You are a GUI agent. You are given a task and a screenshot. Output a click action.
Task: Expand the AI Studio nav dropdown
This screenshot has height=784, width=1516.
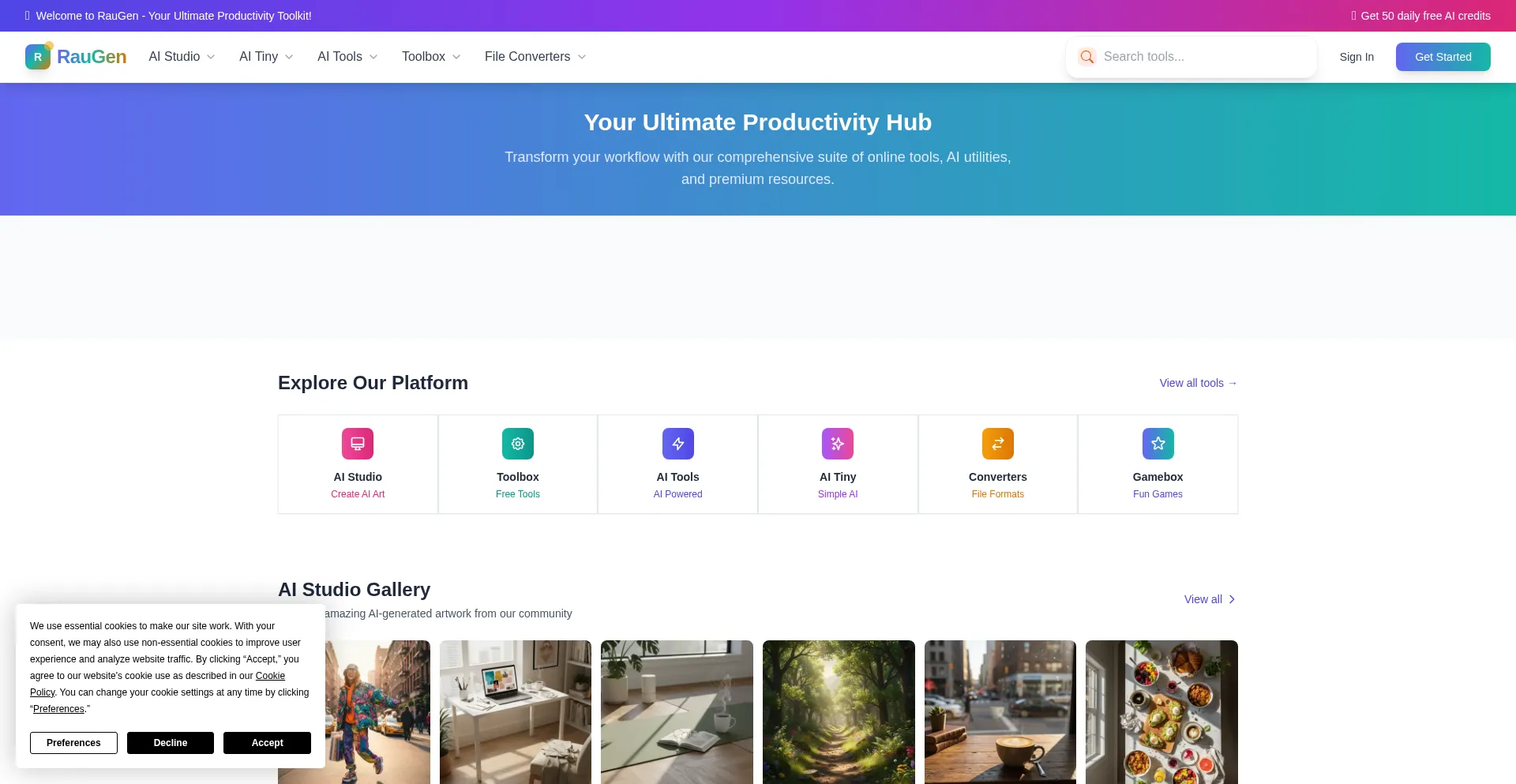pos(182,57)
